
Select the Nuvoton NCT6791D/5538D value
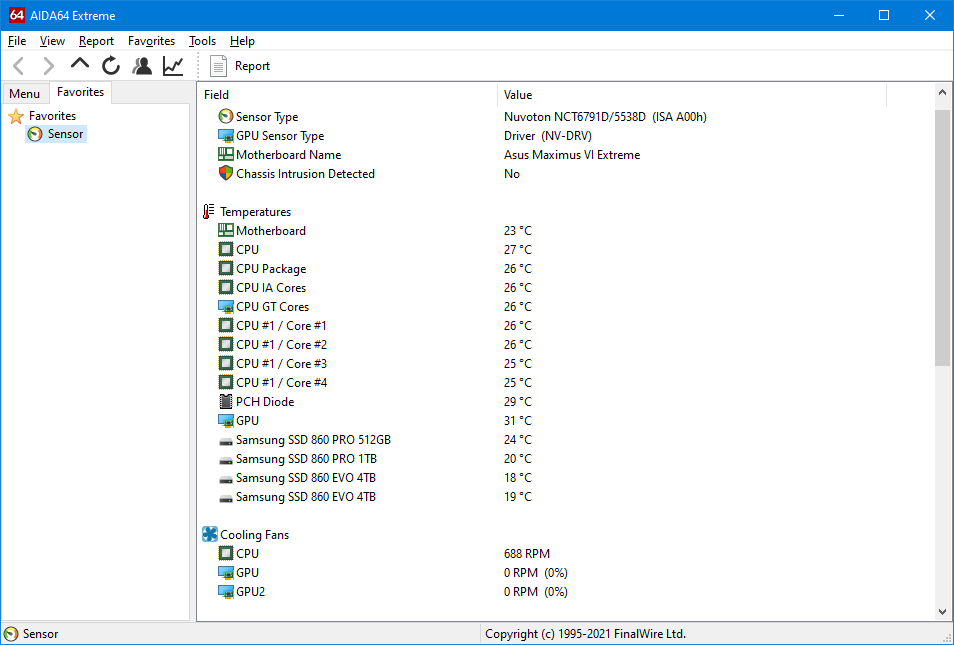605,117
